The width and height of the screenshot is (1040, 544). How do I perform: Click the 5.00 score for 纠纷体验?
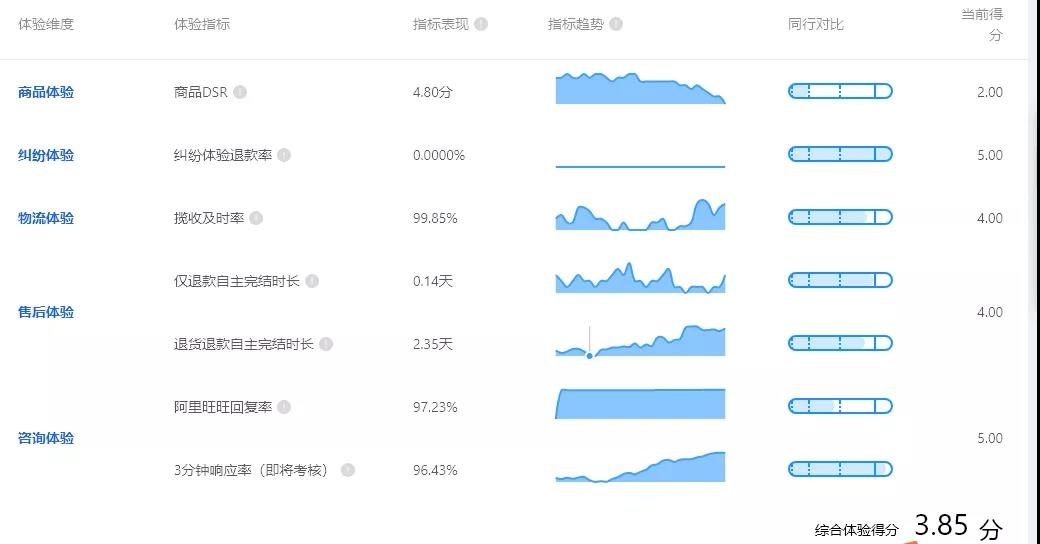pyautogui.click(x=990, y=155)
